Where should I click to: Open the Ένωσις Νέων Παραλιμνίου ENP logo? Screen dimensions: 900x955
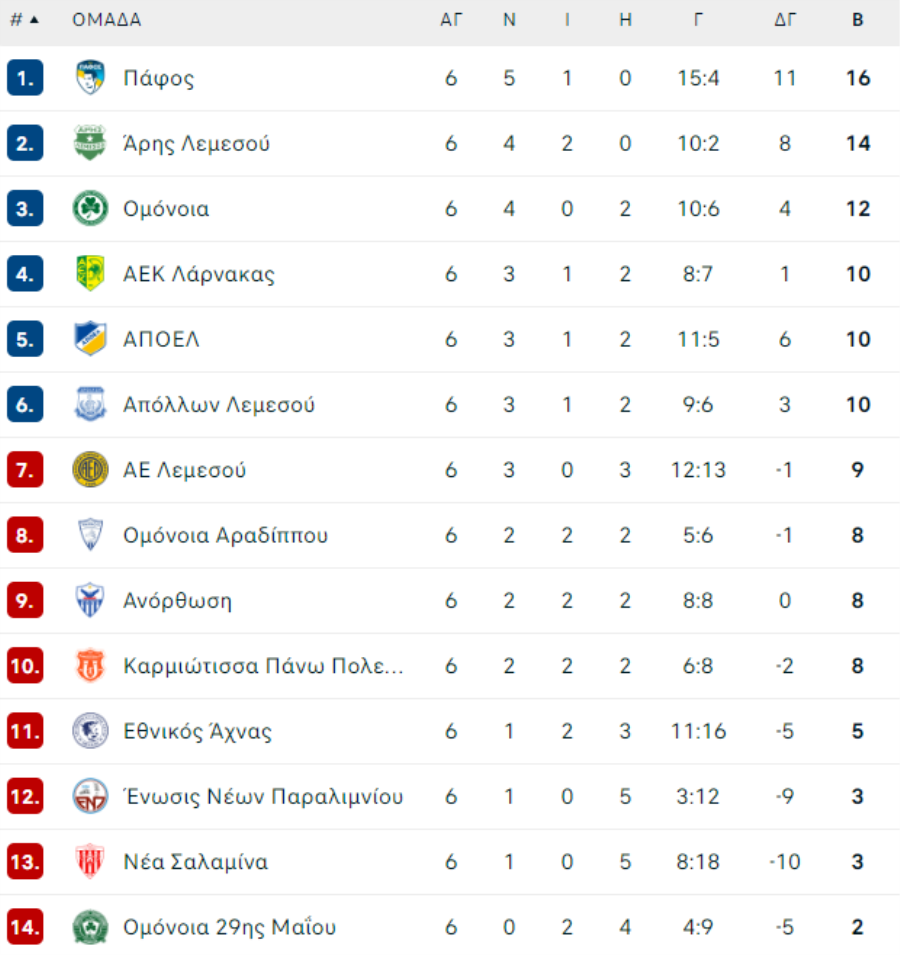coord(90,796)
